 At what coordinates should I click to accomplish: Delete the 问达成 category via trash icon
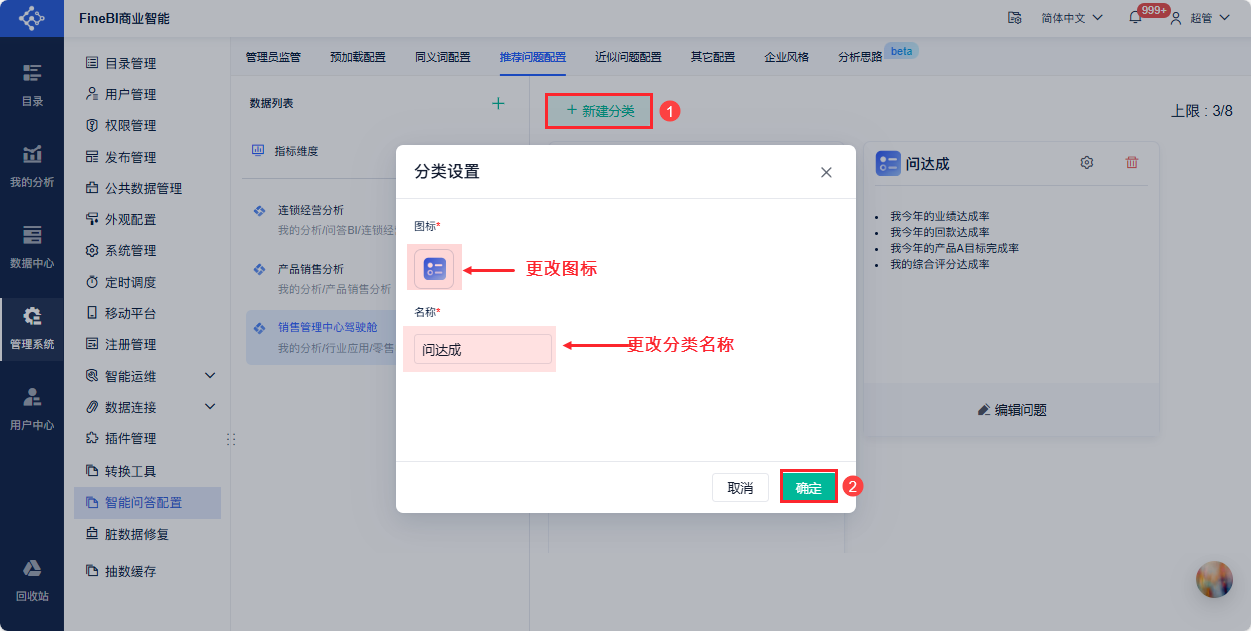coord(1132,162)
